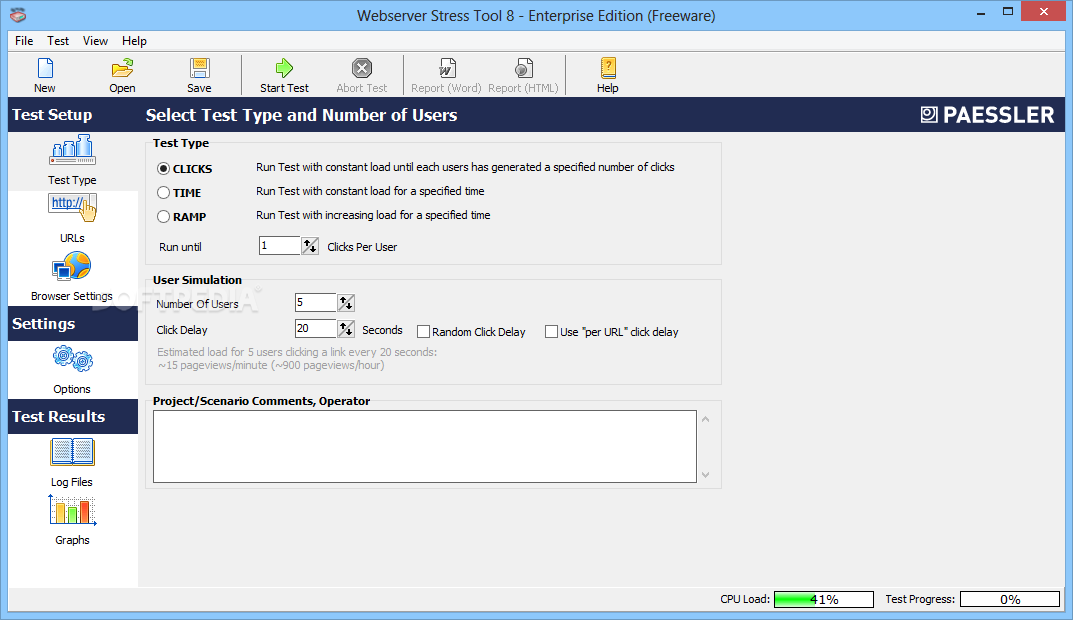Click the application icon in title bar
The height and width of the screenshot is (620, 1073).
pyautogui.click(x=18, y=14)
